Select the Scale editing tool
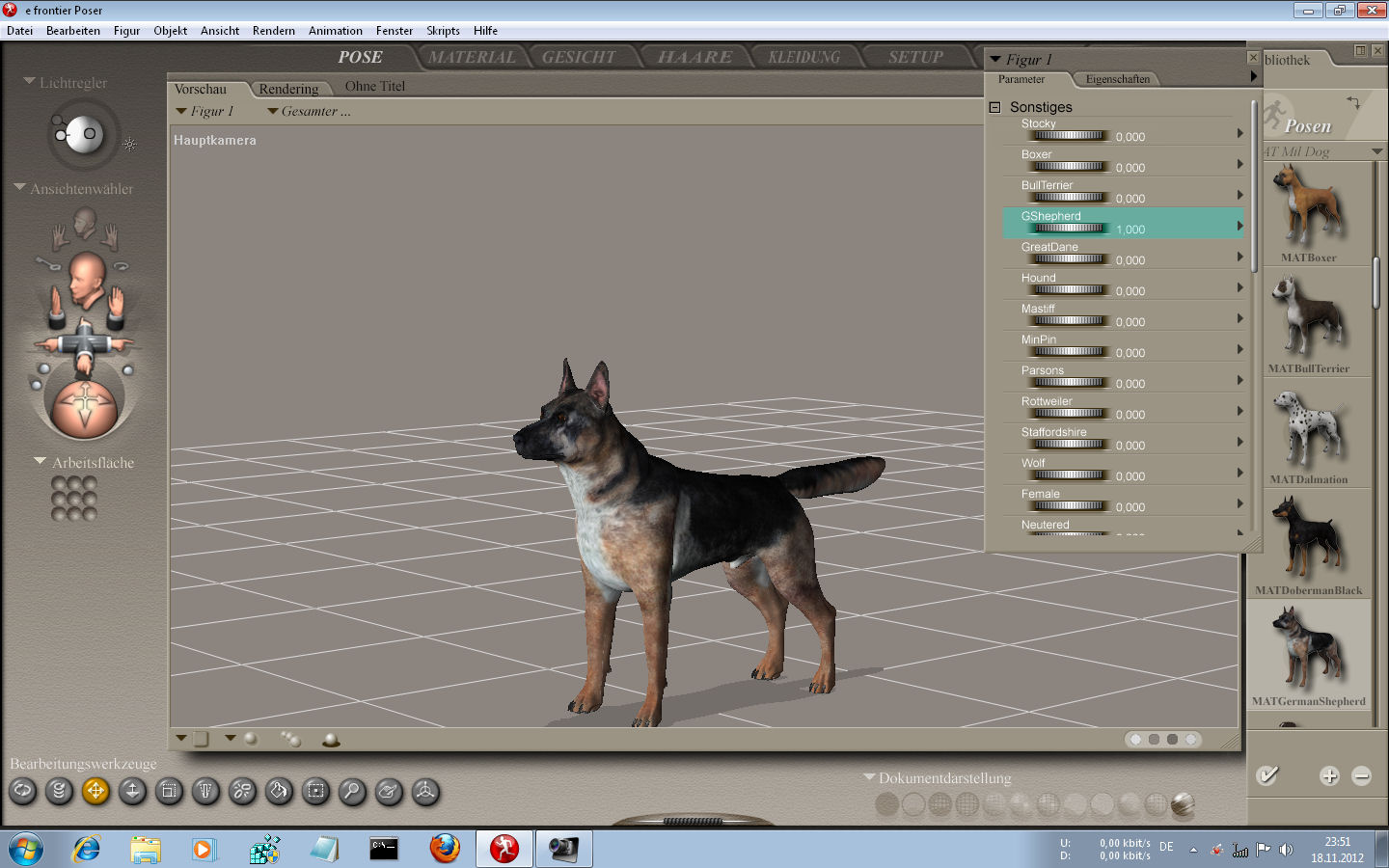This screenshot has width=1389, height=868. click(x=169, y=792)
